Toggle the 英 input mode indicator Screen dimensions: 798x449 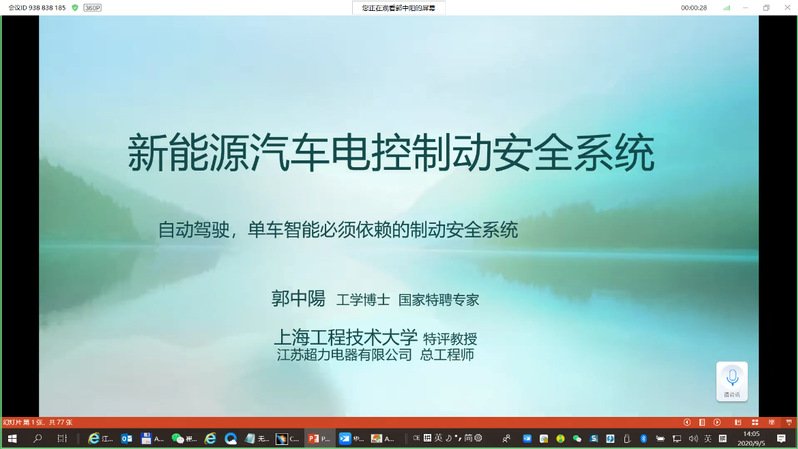tap(439, 438)
